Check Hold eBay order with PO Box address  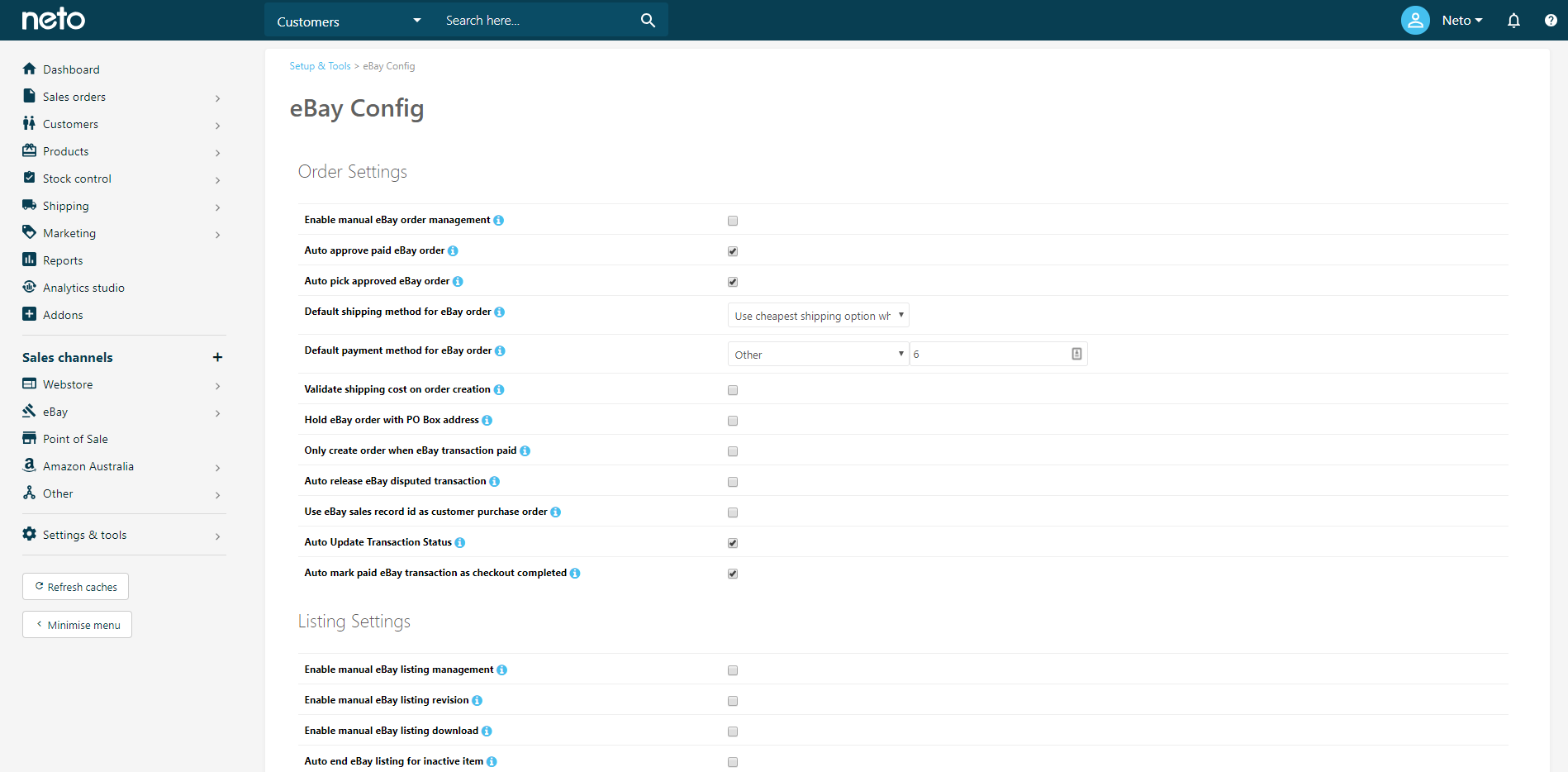tap(733, 421)
